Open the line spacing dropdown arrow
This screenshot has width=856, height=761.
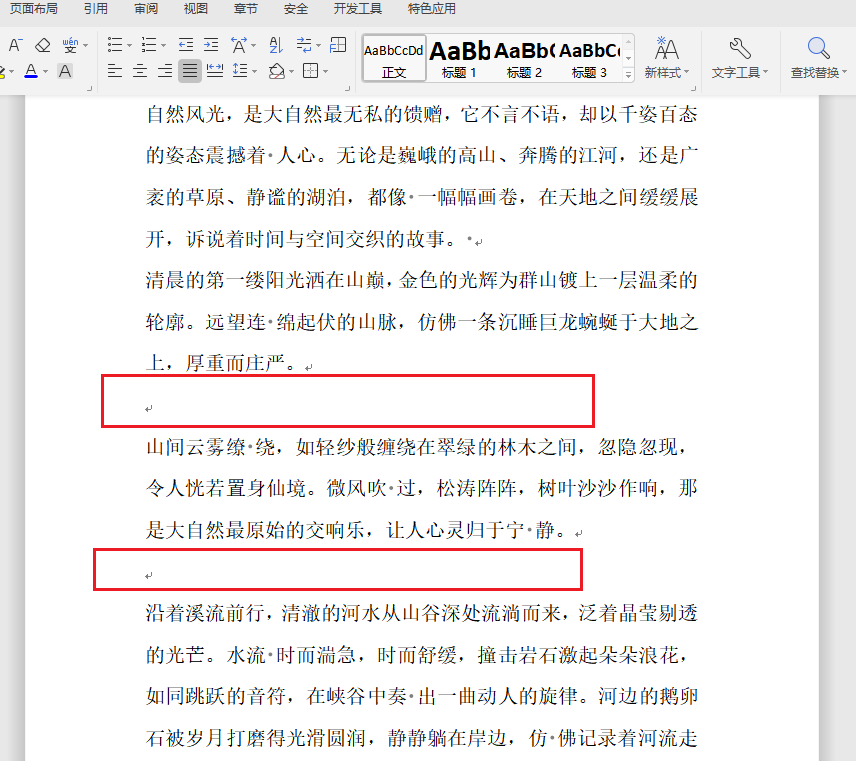(254, 72)
